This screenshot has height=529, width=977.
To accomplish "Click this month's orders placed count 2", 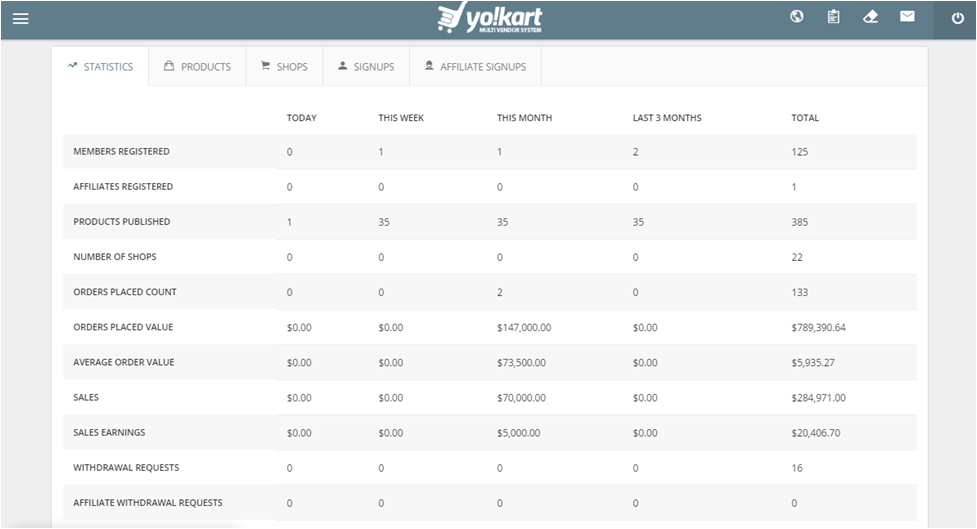I will coord(500,292).
